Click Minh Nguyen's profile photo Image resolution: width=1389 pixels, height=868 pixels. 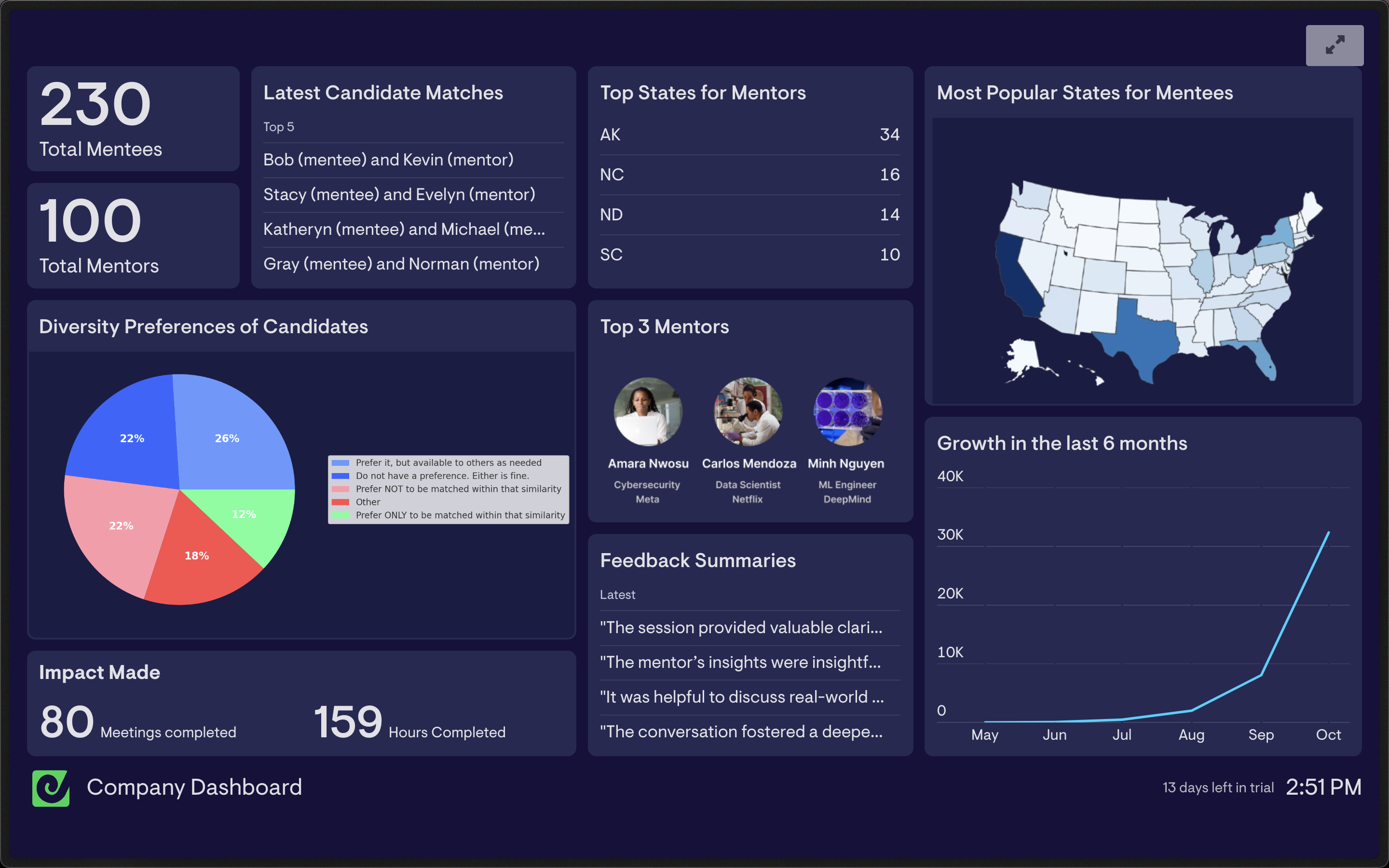click(x=847, y=412)
